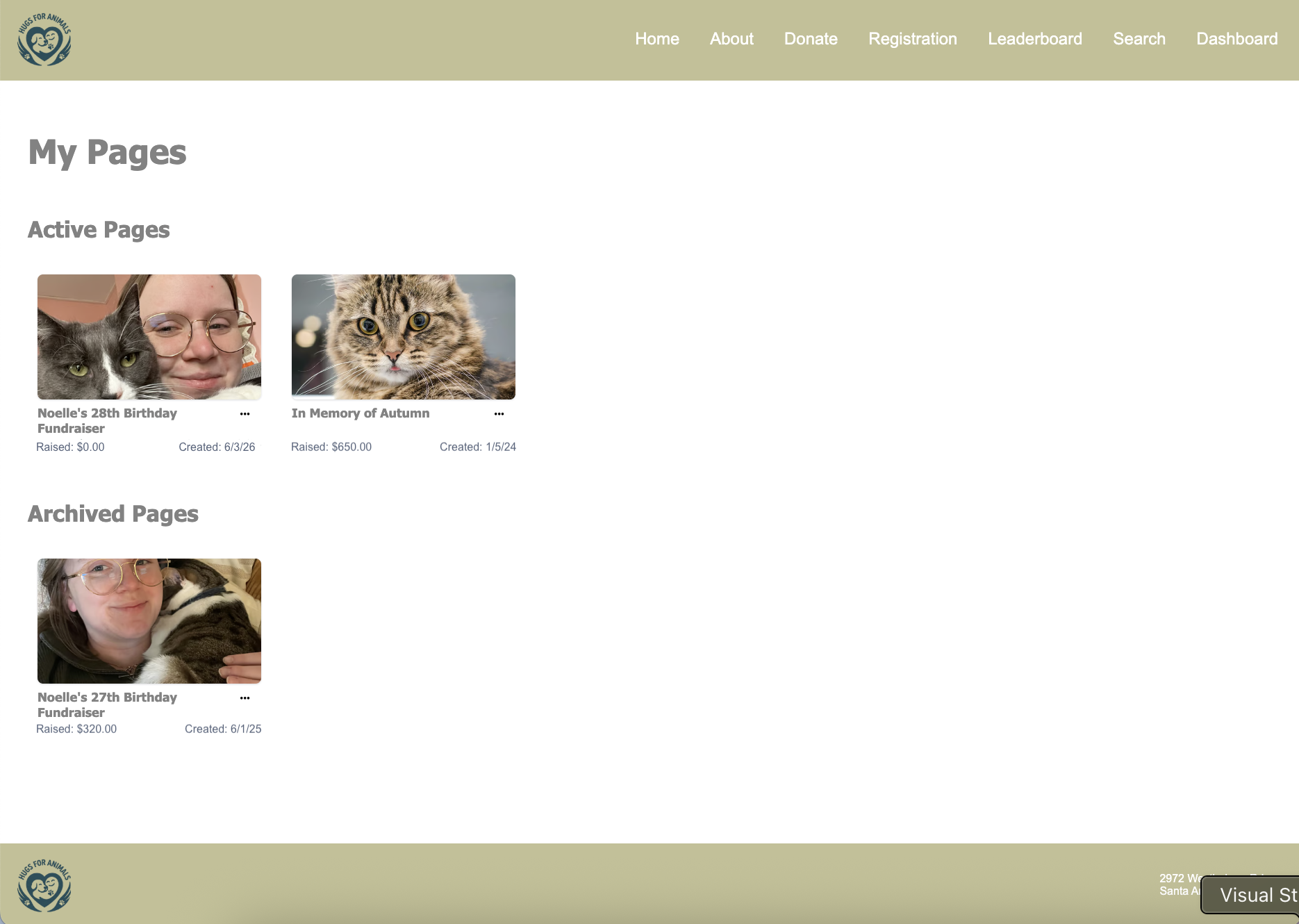Open the About page
The width and height of the screenshot is (1299, 924).
coord(731,39)
